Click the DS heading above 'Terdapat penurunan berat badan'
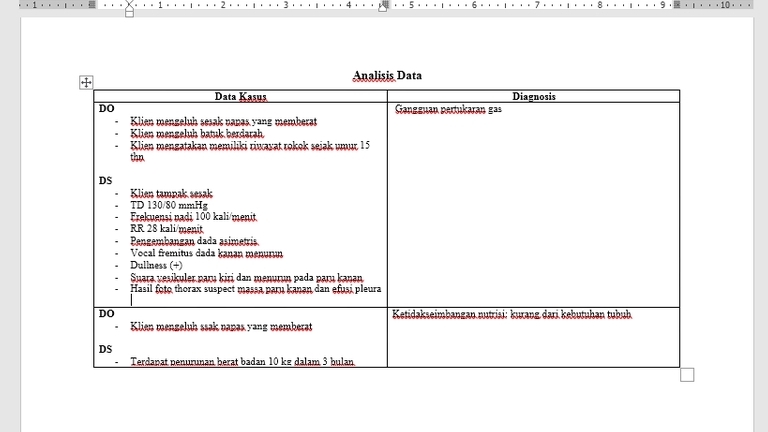 [105, 349]
